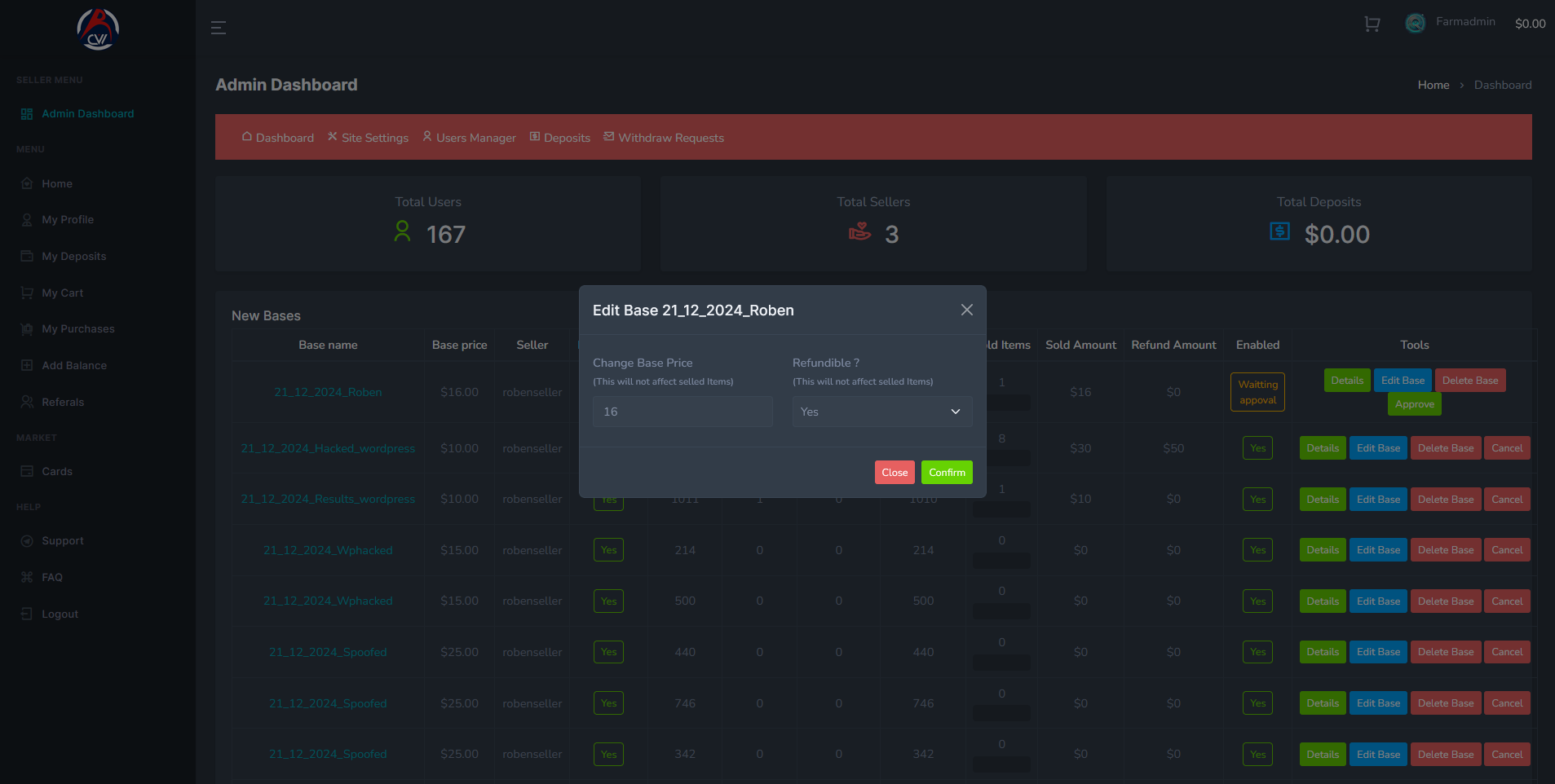Click Cancel in the Hacked_wordpress row
1555x784 pixels.
click(x=1507, y=448)
